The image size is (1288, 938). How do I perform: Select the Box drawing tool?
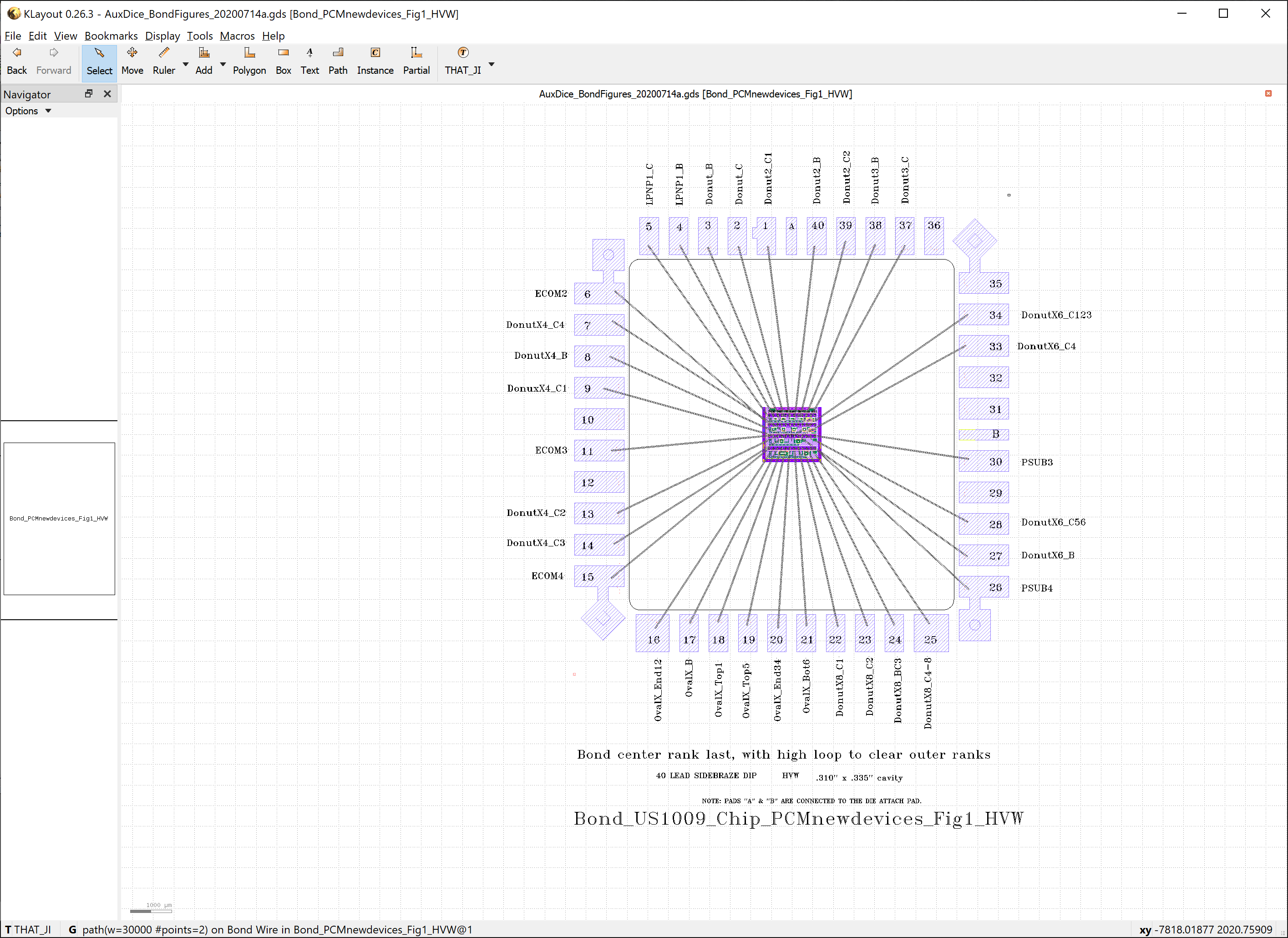(x=283, y=61)
